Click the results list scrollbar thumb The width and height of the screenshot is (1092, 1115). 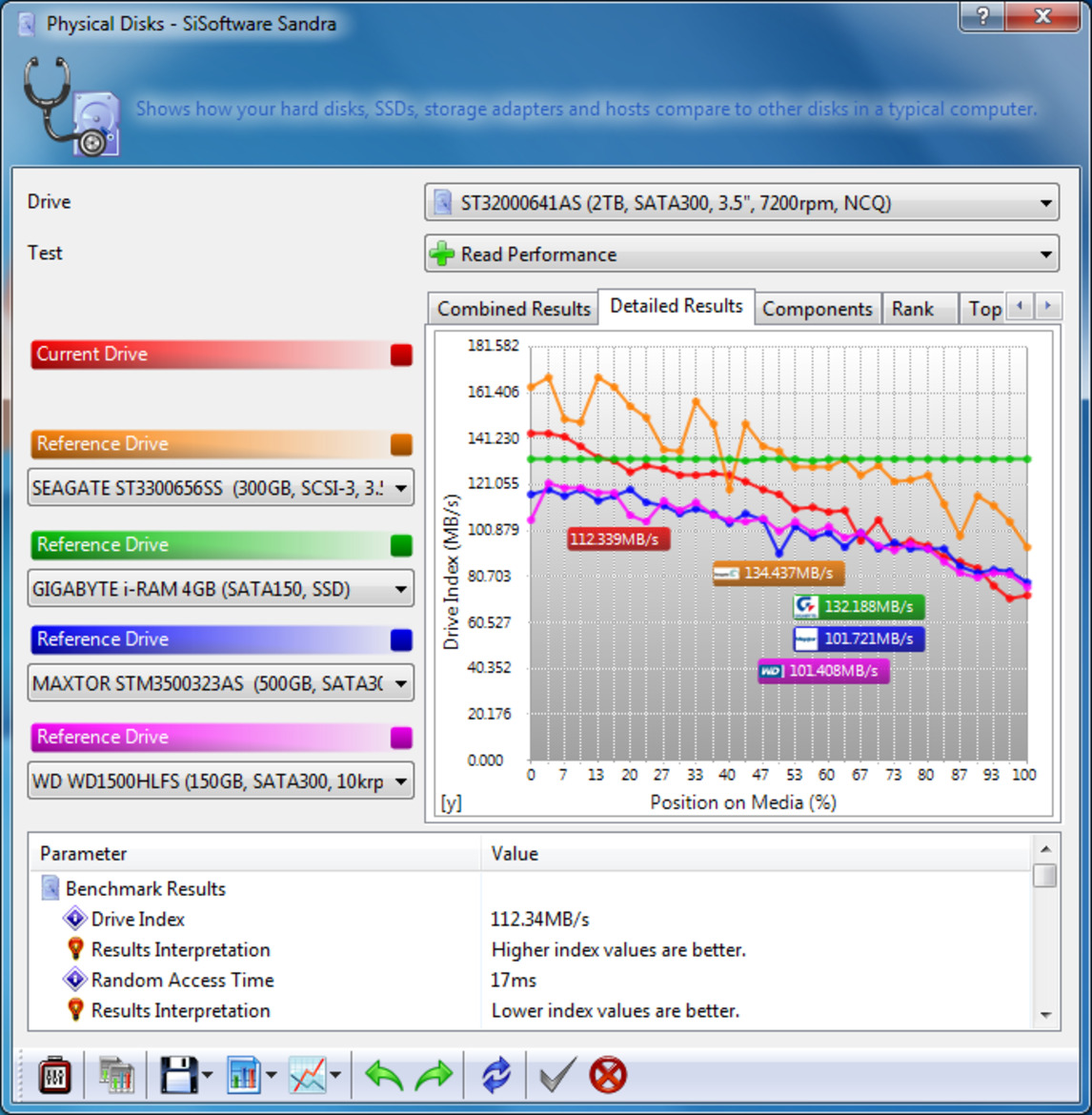click(1045, 875)
